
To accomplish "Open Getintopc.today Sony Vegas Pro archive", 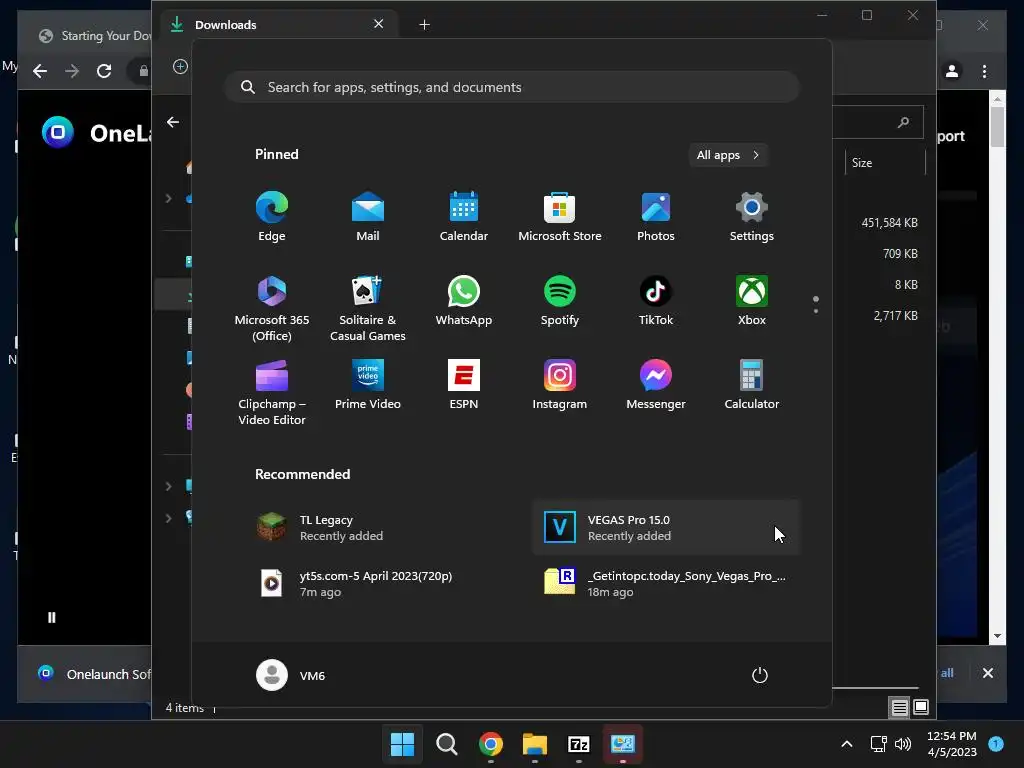I will 666,583.
